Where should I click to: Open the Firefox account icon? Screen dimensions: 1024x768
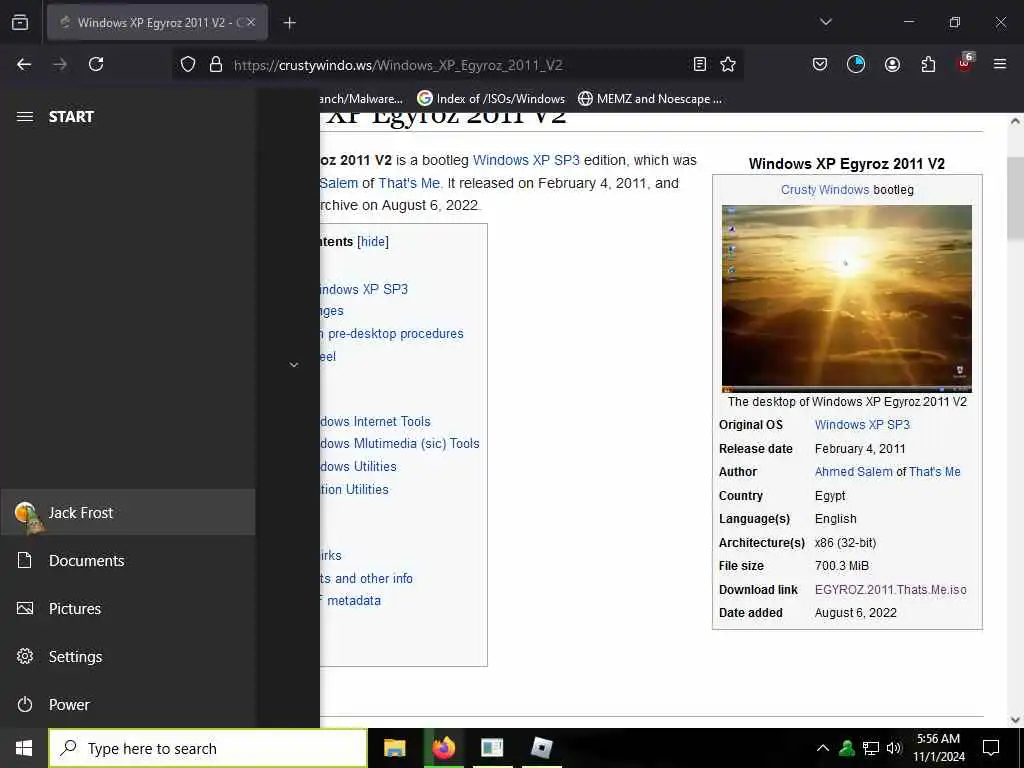coord(892,64)
